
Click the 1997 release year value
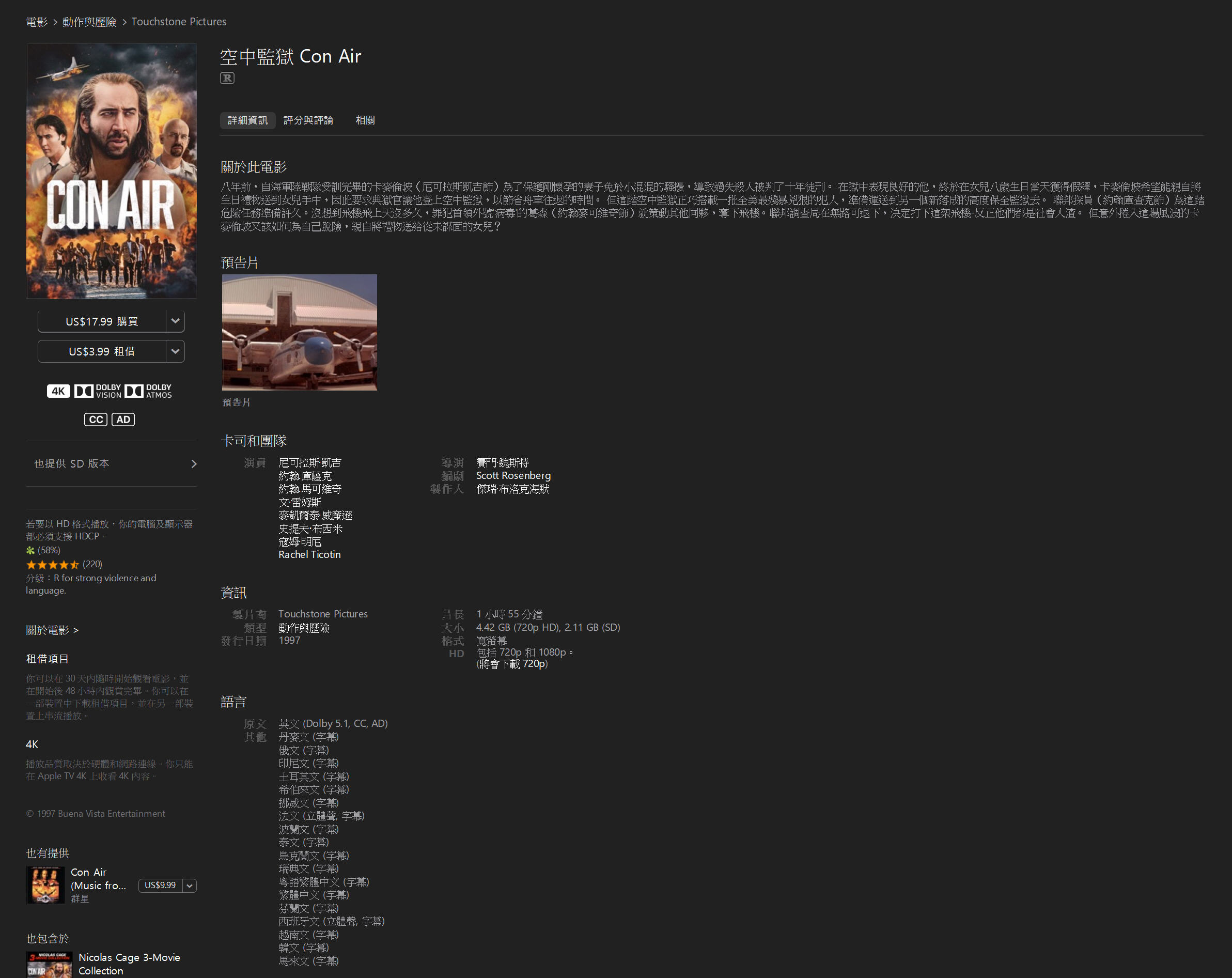[x=289, y=641]
